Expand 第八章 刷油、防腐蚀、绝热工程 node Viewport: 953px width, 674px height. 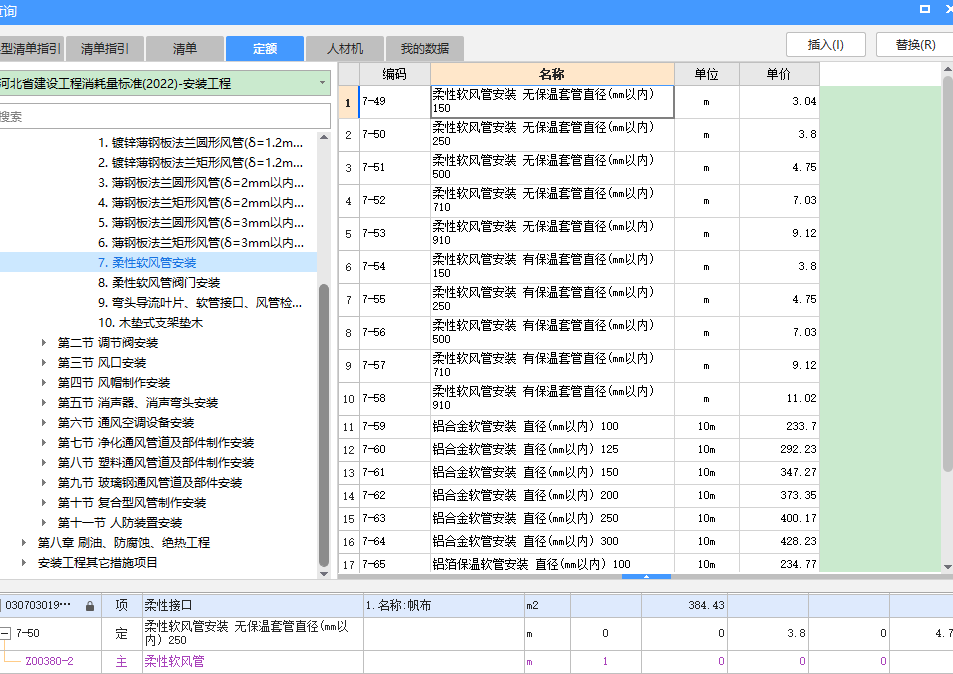[24, 543]
